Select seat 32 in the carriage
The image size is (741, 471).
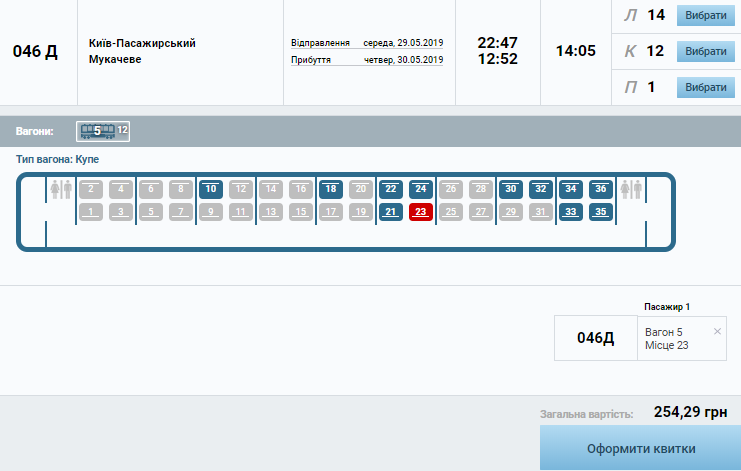pos(541,189)
